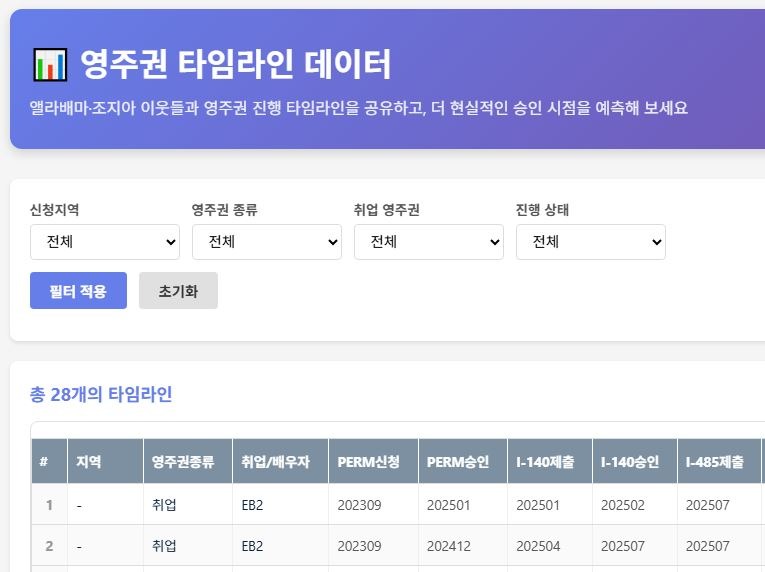Select the 취업/배우자 column header
This screenshot has width=765, height=572.
coord(276,462)
